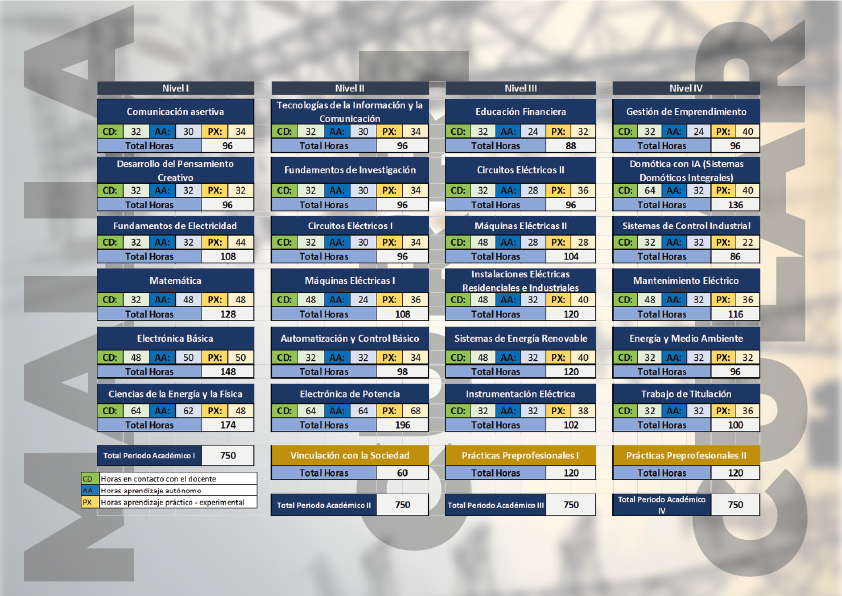842x596 pixels.
Task: Select the blue AA legend swatch
Action: (88, 490)
